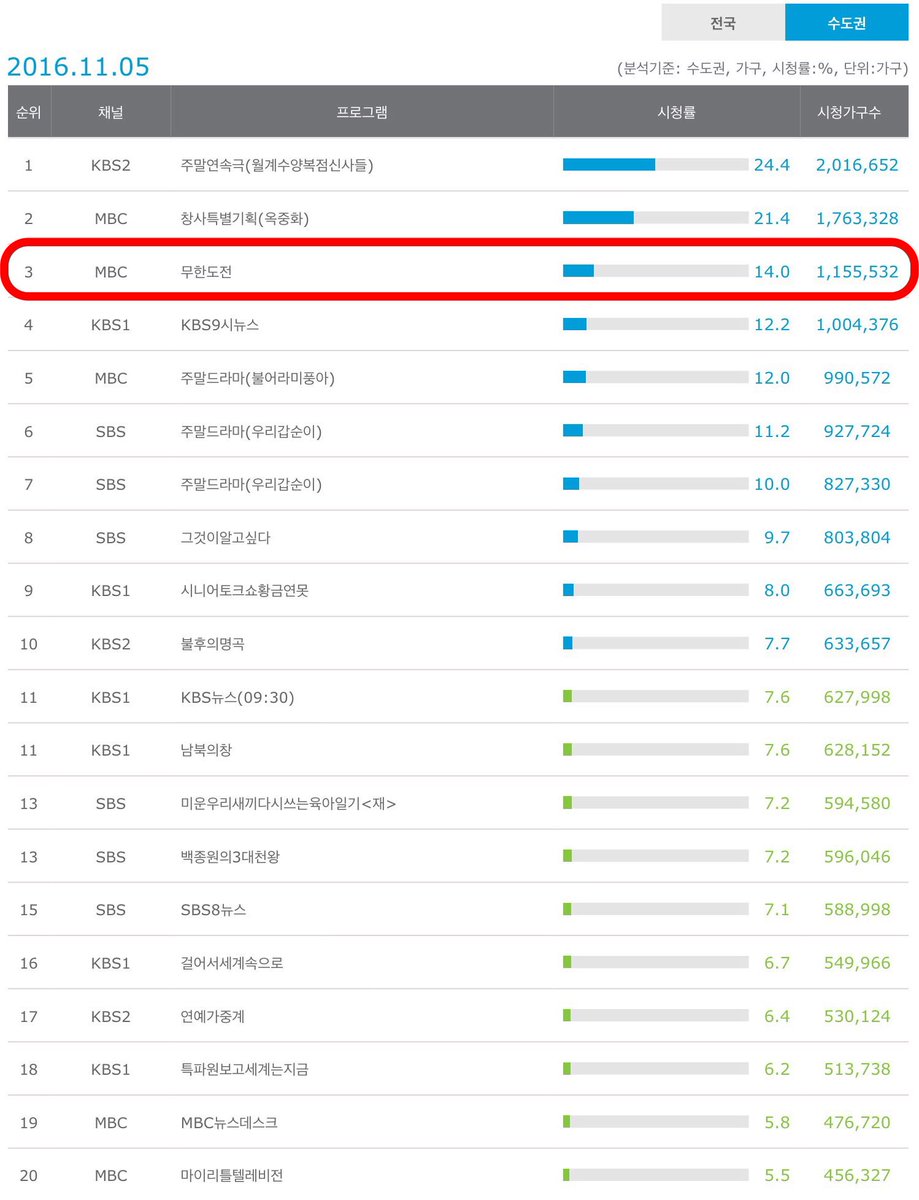Screen dimensions: 919x1200
Task: Click the 530,124 household count
Action: click(x=857, y=1016)
